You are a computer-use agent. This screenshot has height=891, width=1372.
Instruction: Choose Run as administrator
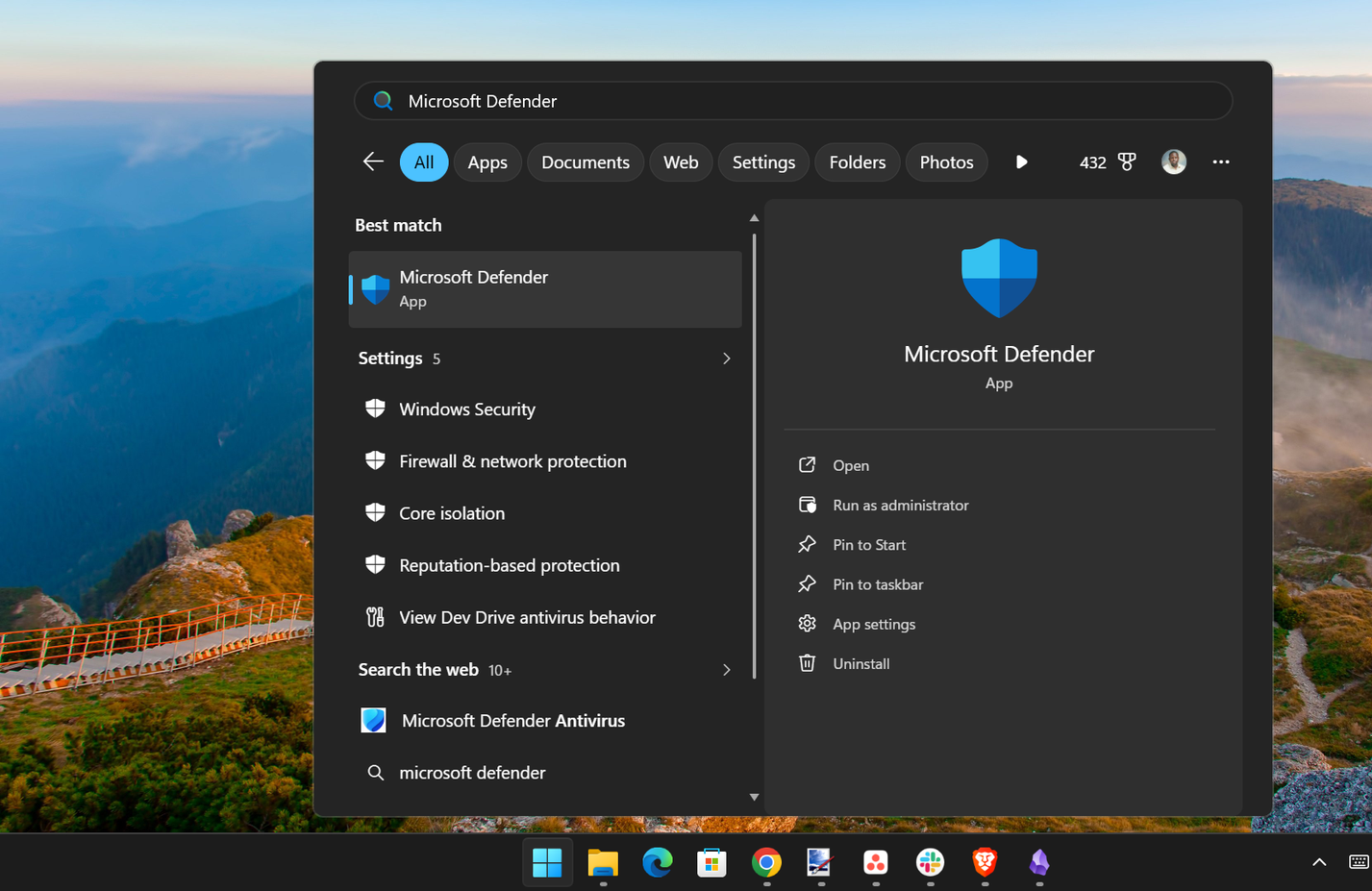(x=901, y=505)
